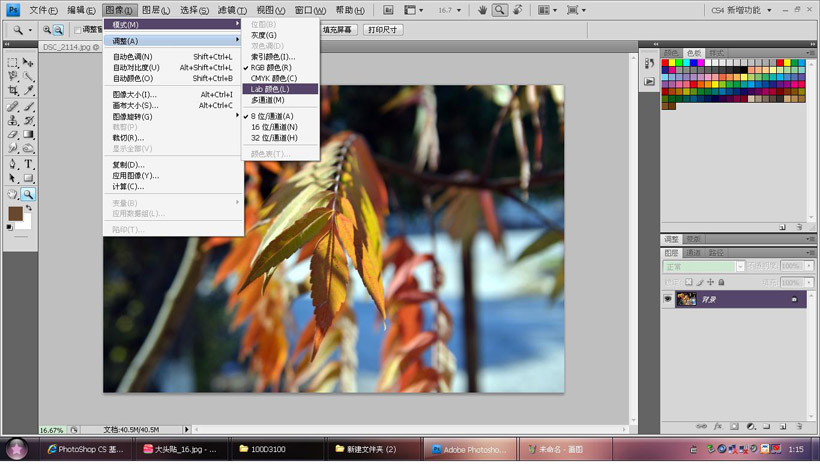The image size is (820, 467).
Task: Click the Rotate View tool in top bar
Action: [517, 10]
